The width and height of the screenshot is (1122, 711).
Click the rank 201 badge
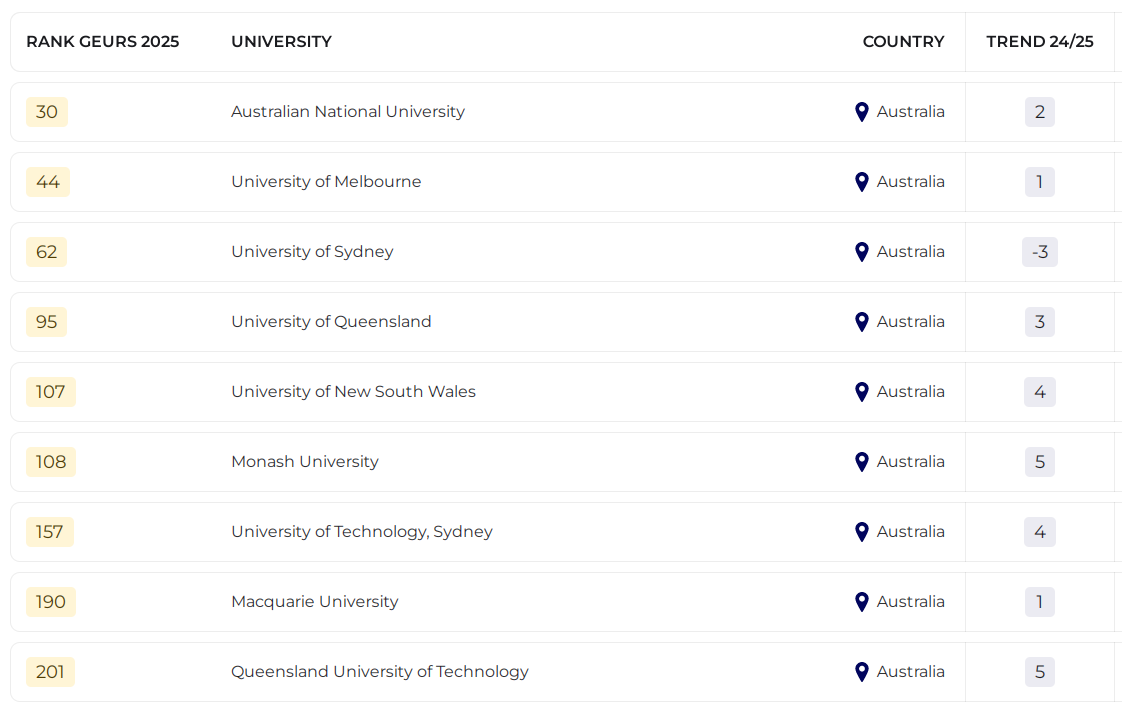click(50, 672)
